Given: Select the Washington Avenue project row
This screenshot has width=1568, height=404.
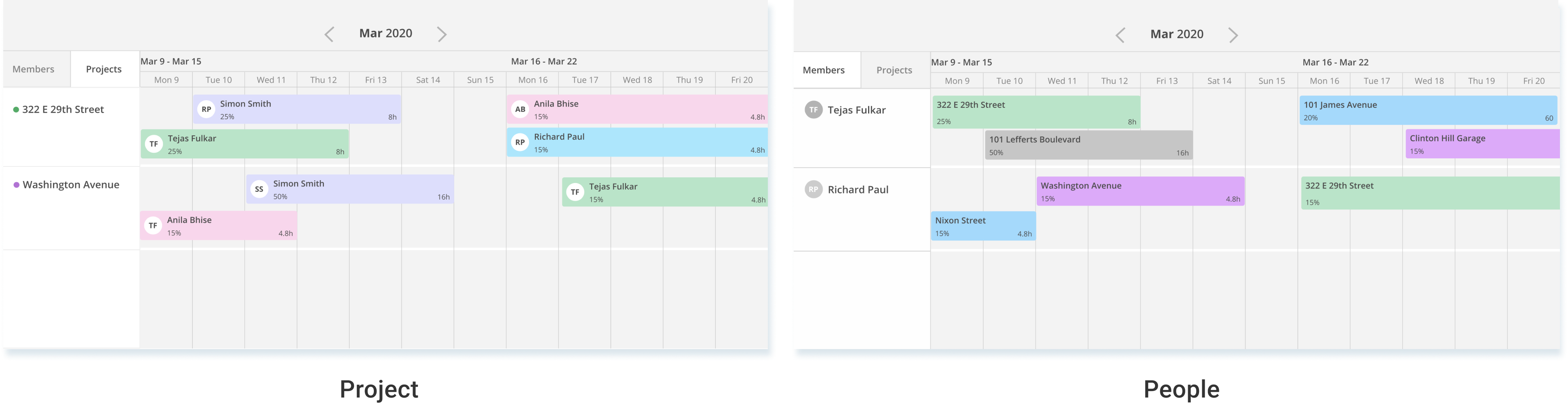Looking at the screenshot, I should [71, 208].
